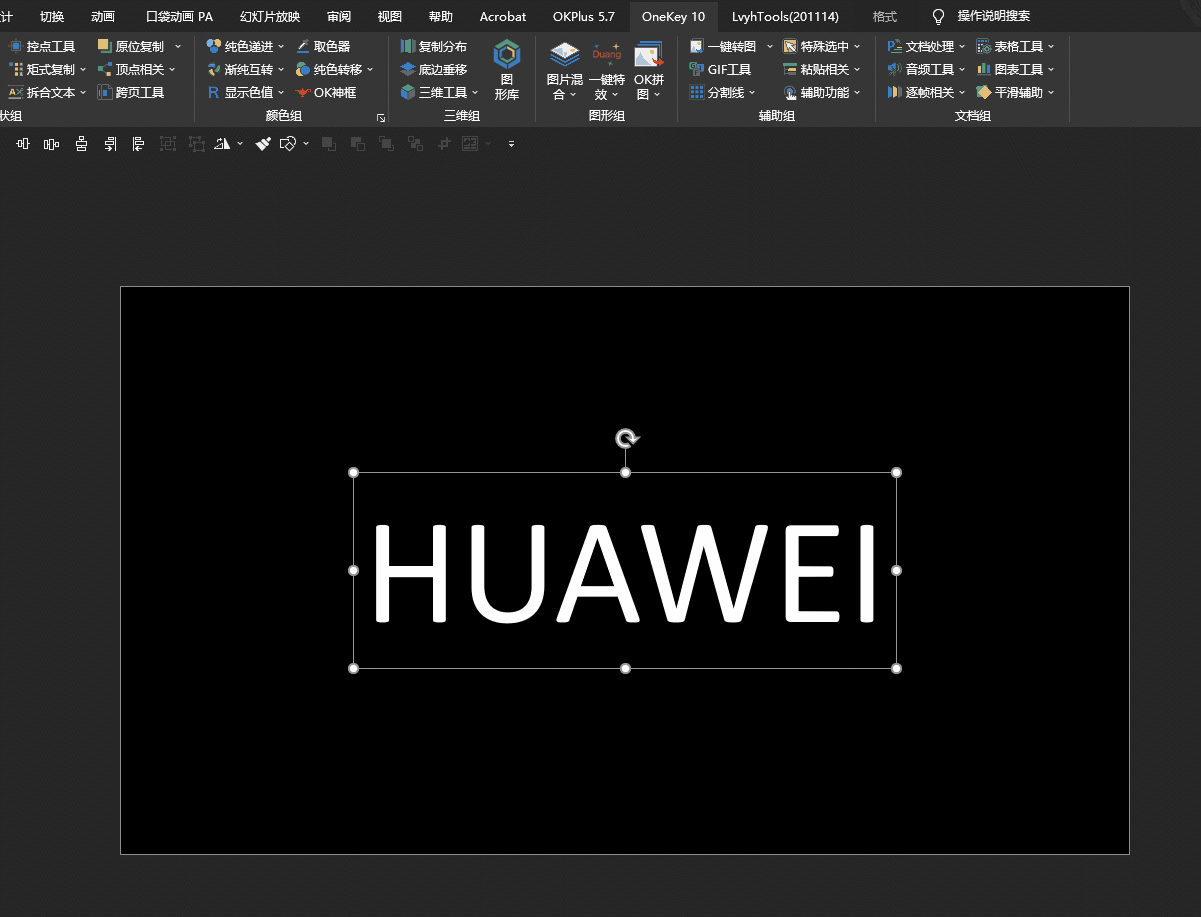The height and width of the screenshot is (917, 1201).
Task: Open the GIF工具 tool
Action: click(720, 69)
